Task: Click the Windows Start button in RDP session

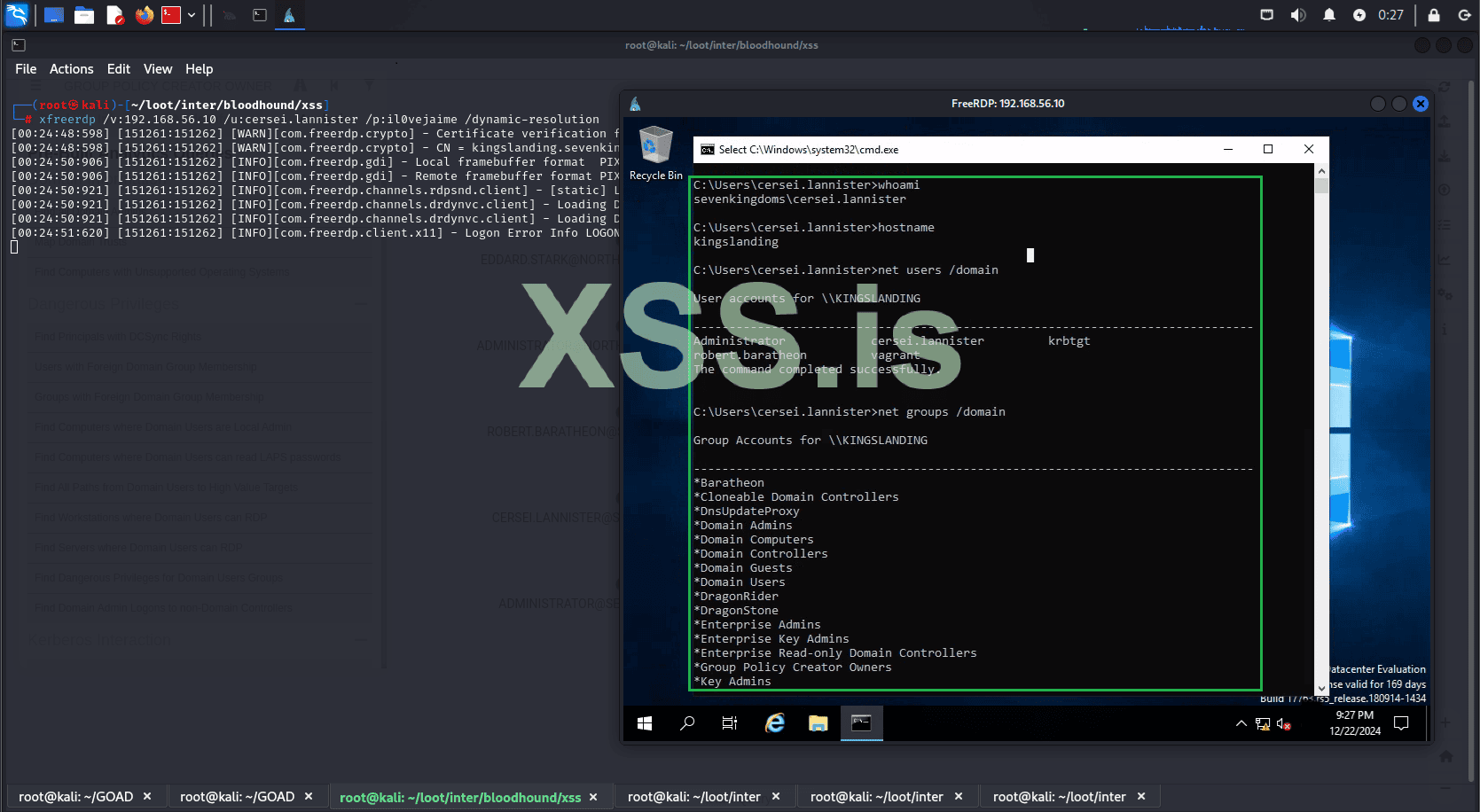Action: [x=645, y=723]
